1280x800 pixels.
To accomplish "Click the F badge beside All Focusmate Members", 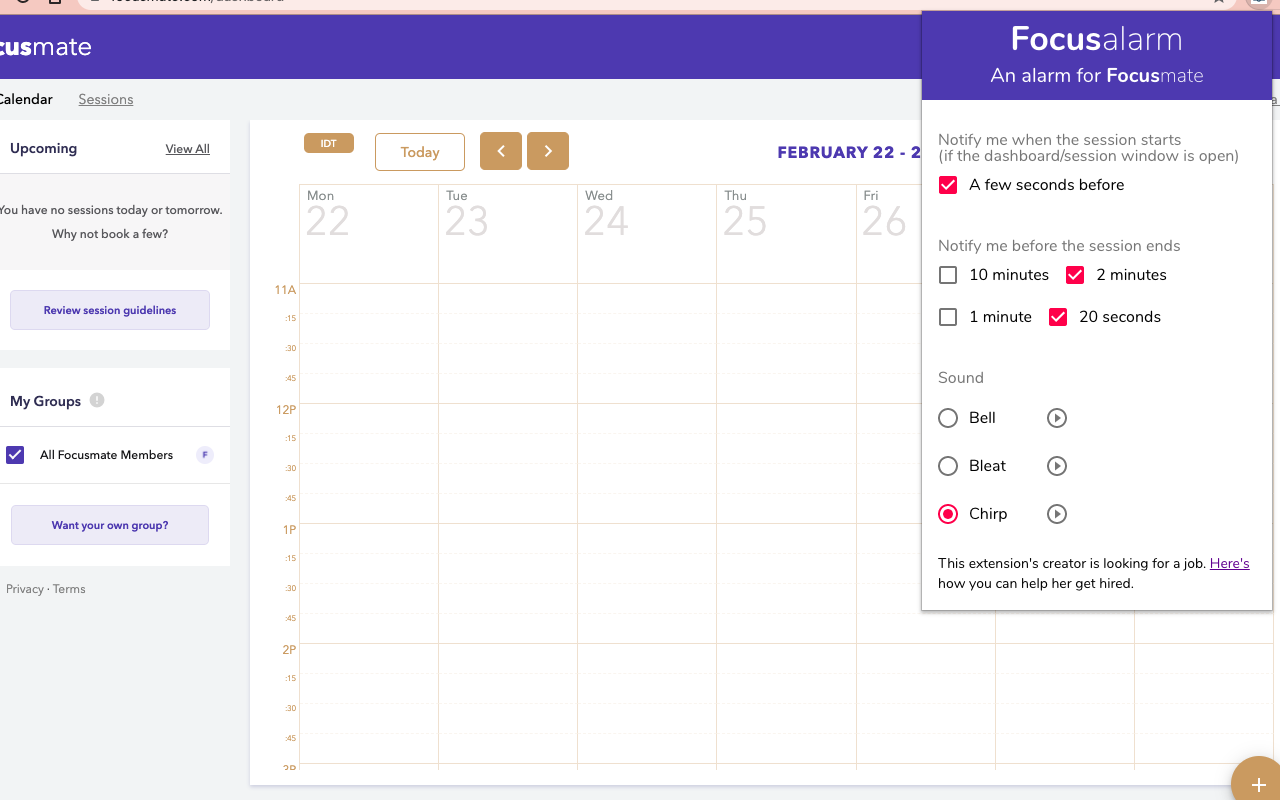I will tap(204, 455).
